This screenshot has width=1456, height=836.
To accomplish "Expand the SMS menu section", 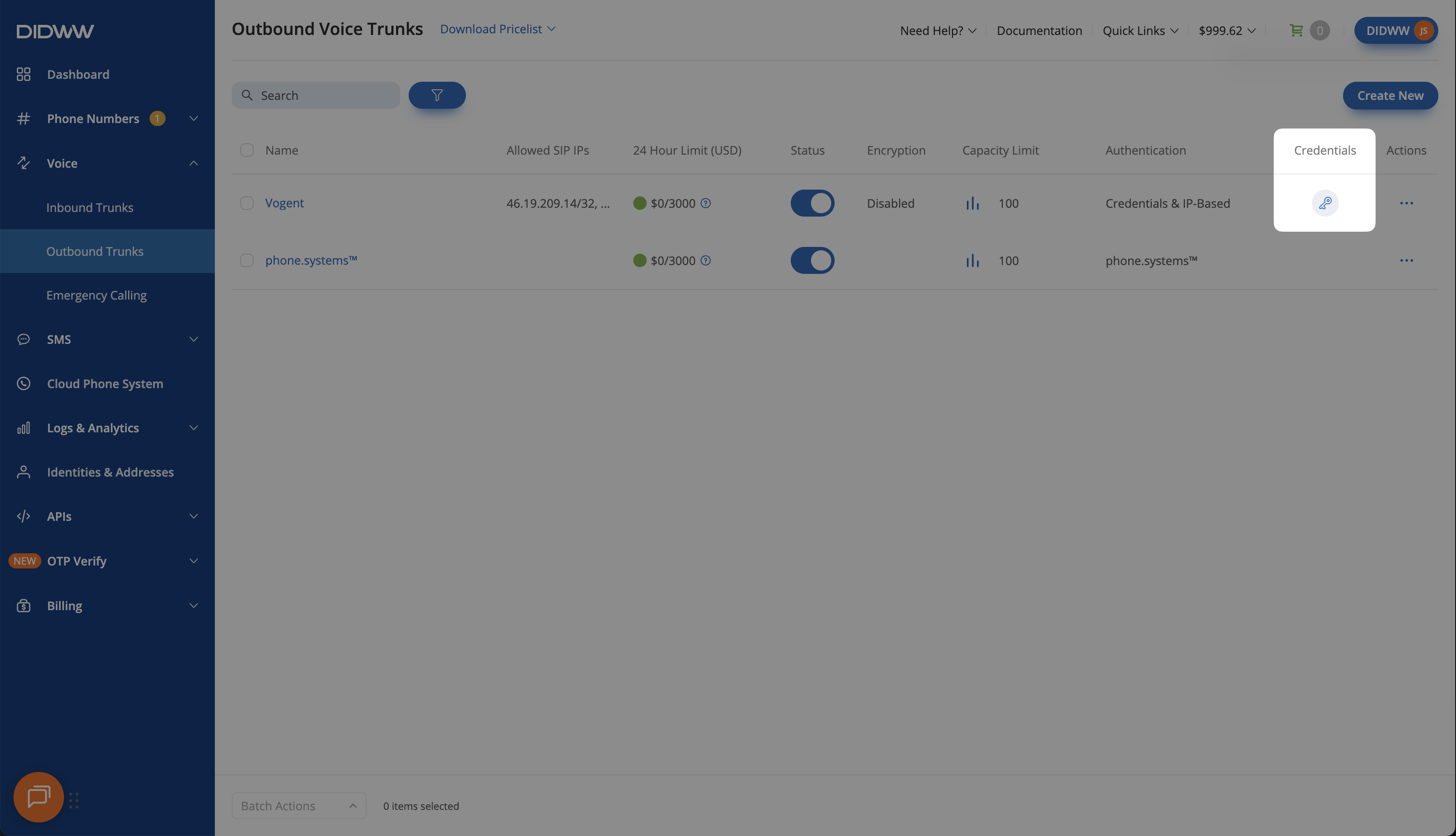I will click(x=107, y=339).
